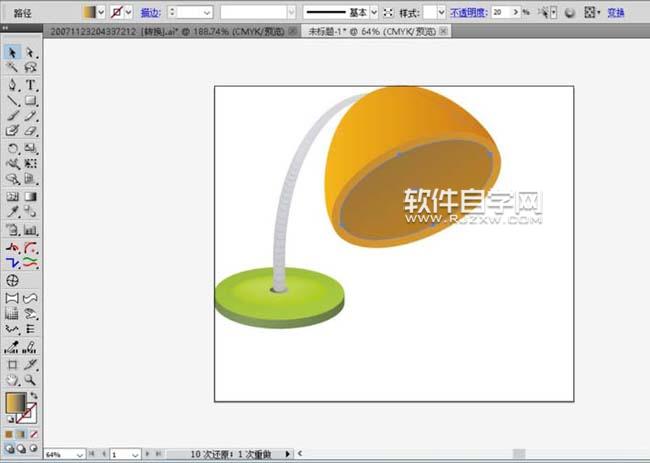Select the Gradient tool
The width and height of the screenshot is (650, 463).
30,196
